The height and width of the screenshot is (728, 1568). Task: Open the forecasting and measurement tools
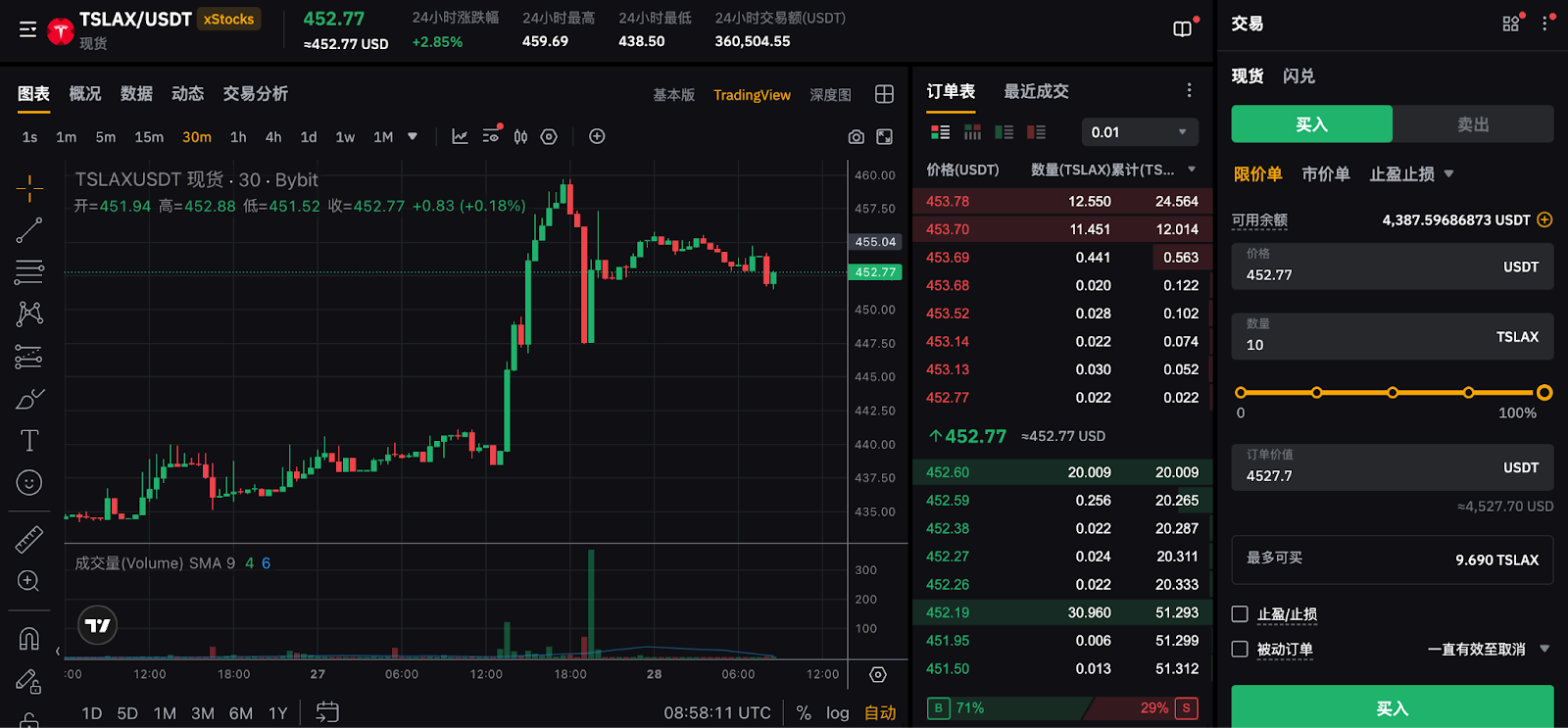point(29,357)
